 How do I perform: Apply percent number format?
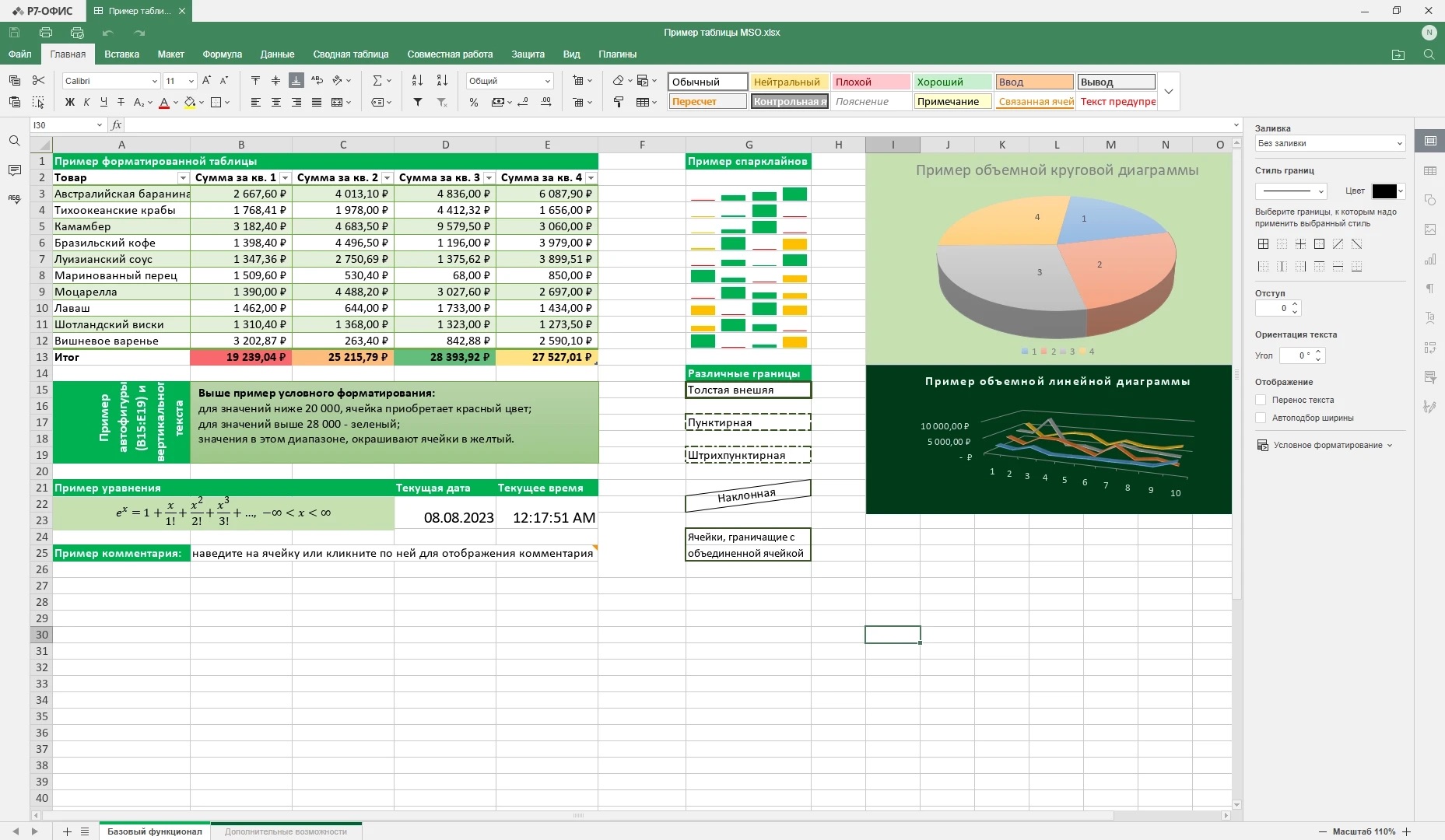coord(474,102)
